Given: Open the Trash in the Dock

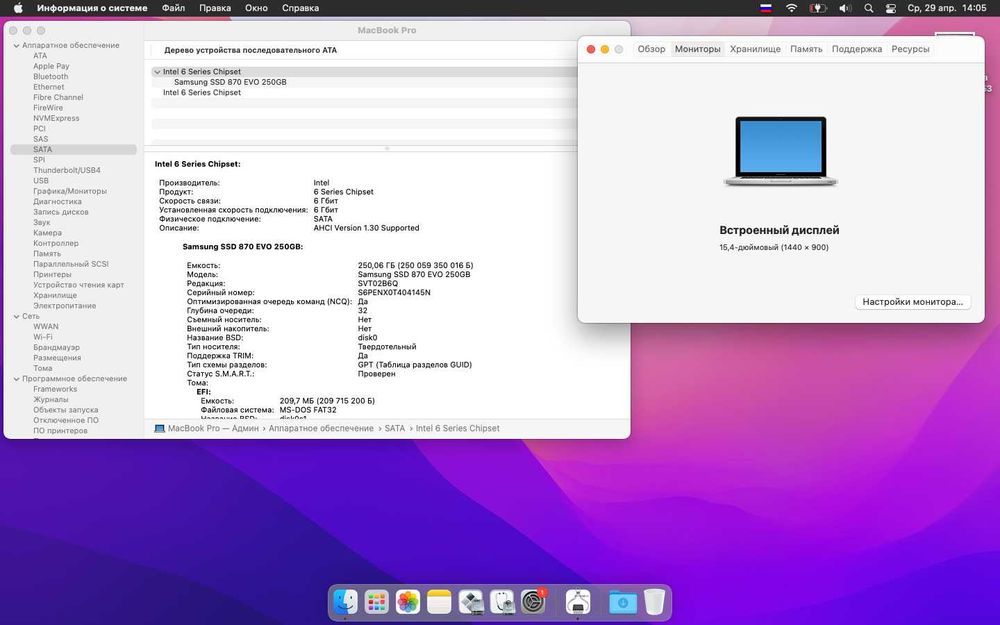Looking at the screenshot, I should tap(654, 601).
